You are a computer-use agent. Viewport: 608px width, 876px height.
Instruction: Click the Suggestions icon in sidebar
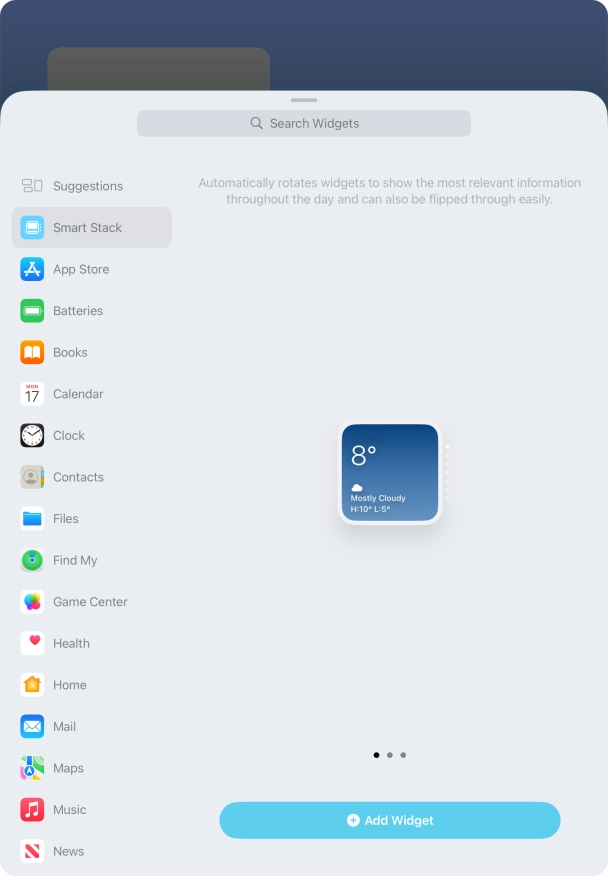pyautogui.click(x=32, y=185)
